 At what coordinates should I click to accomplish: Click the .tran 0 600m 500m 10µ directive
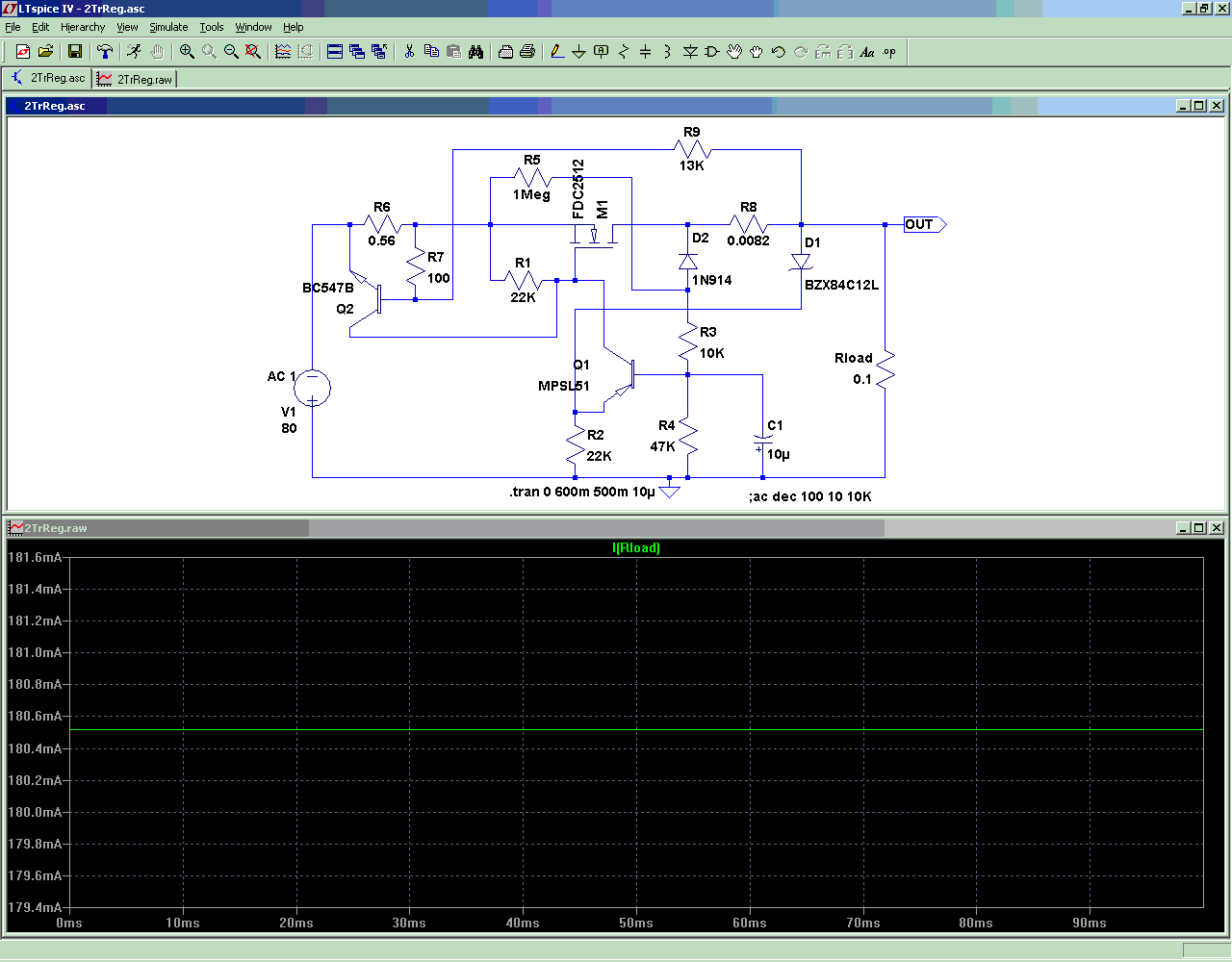coord(581,492)
